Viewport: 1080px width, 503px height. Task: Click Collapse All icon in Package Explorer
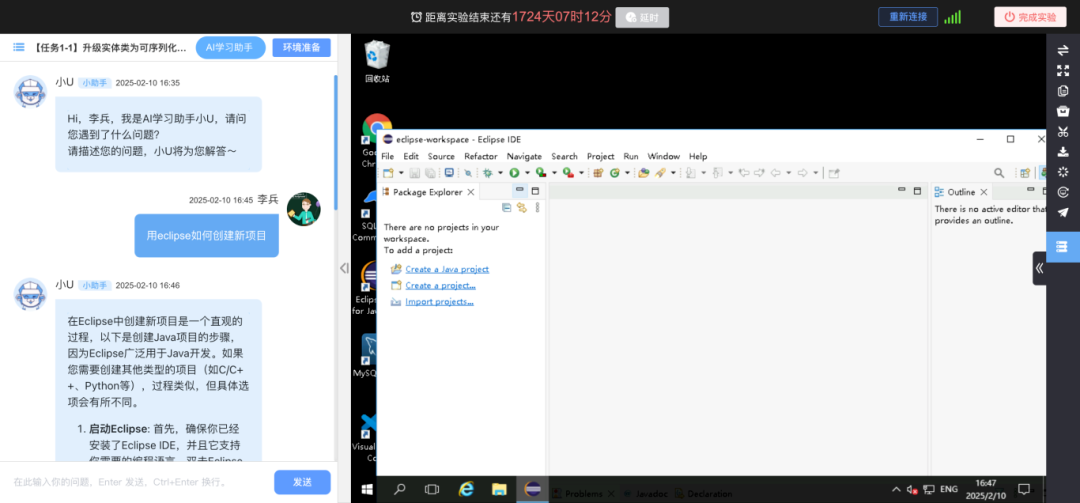507,208
